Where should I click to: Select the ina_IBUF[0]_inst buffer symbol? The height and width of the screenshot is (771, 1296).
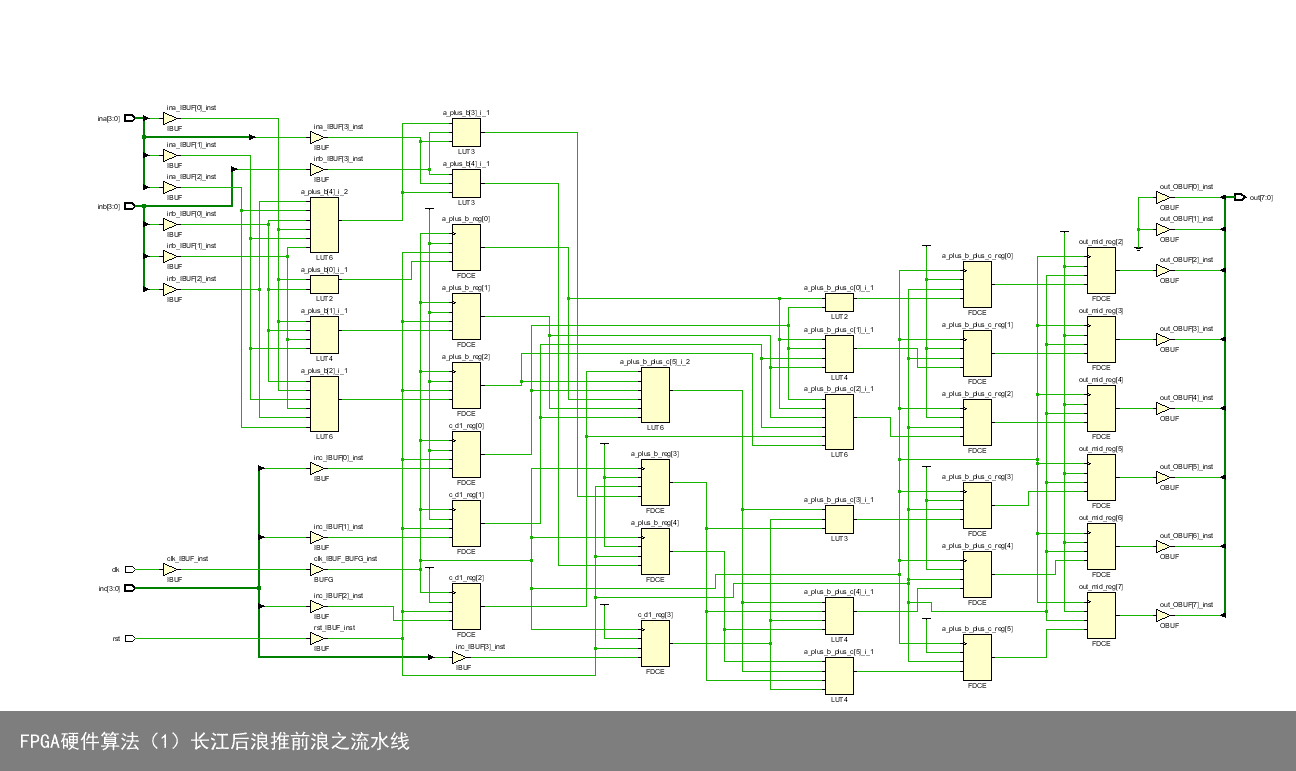pyautogui.click(x=169, y=118)
